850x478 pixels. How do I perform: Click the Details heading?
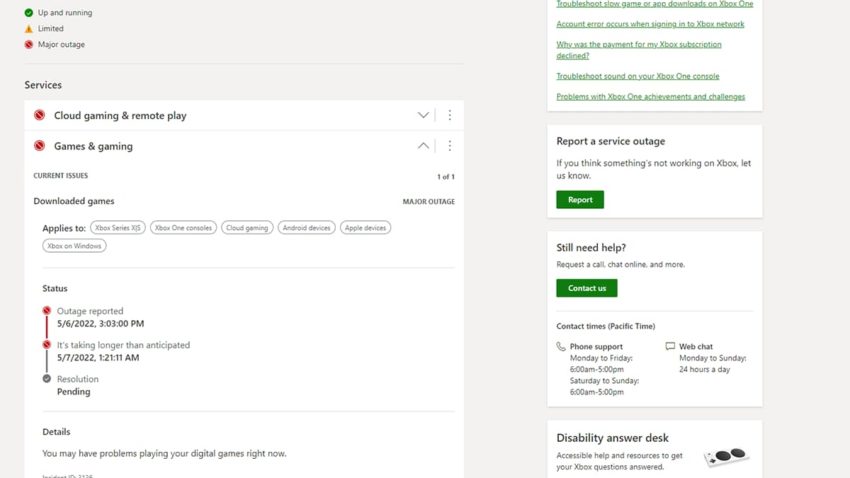tap(56, 432)
